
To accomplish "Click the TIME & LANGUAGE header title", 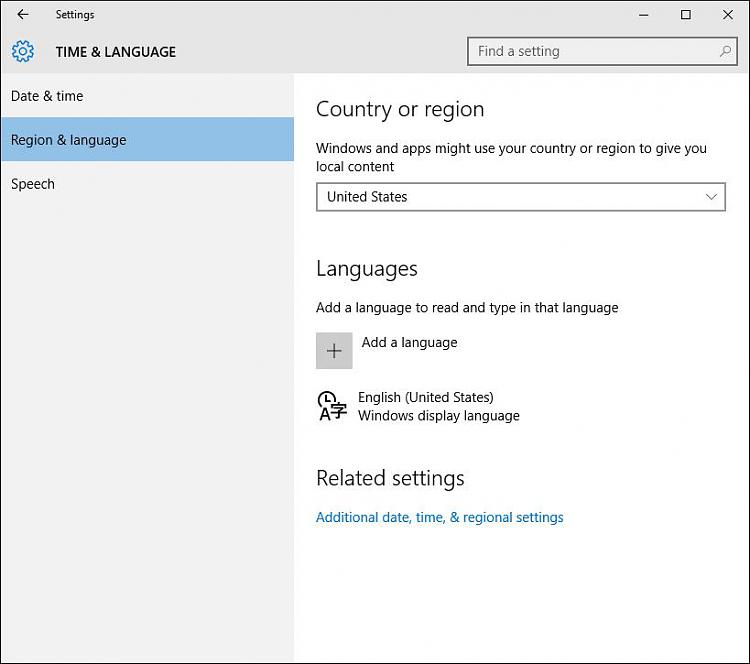I will [115, 52].
